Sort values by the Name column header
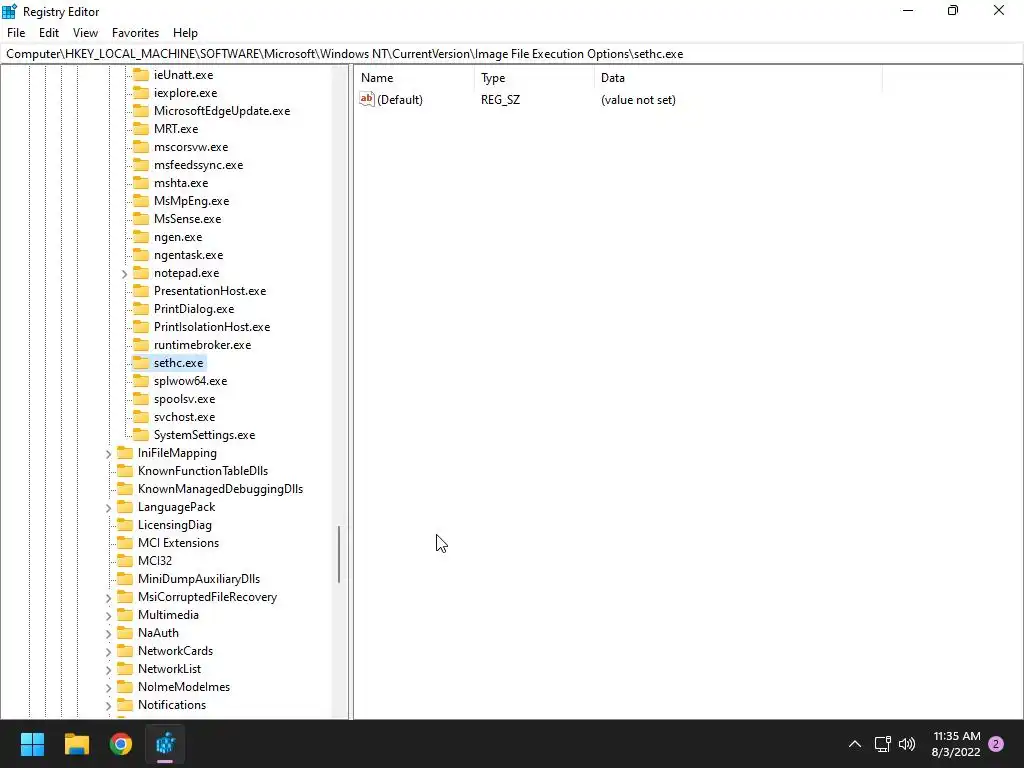This screenshot has width=1024, height=768. (415, 78)
